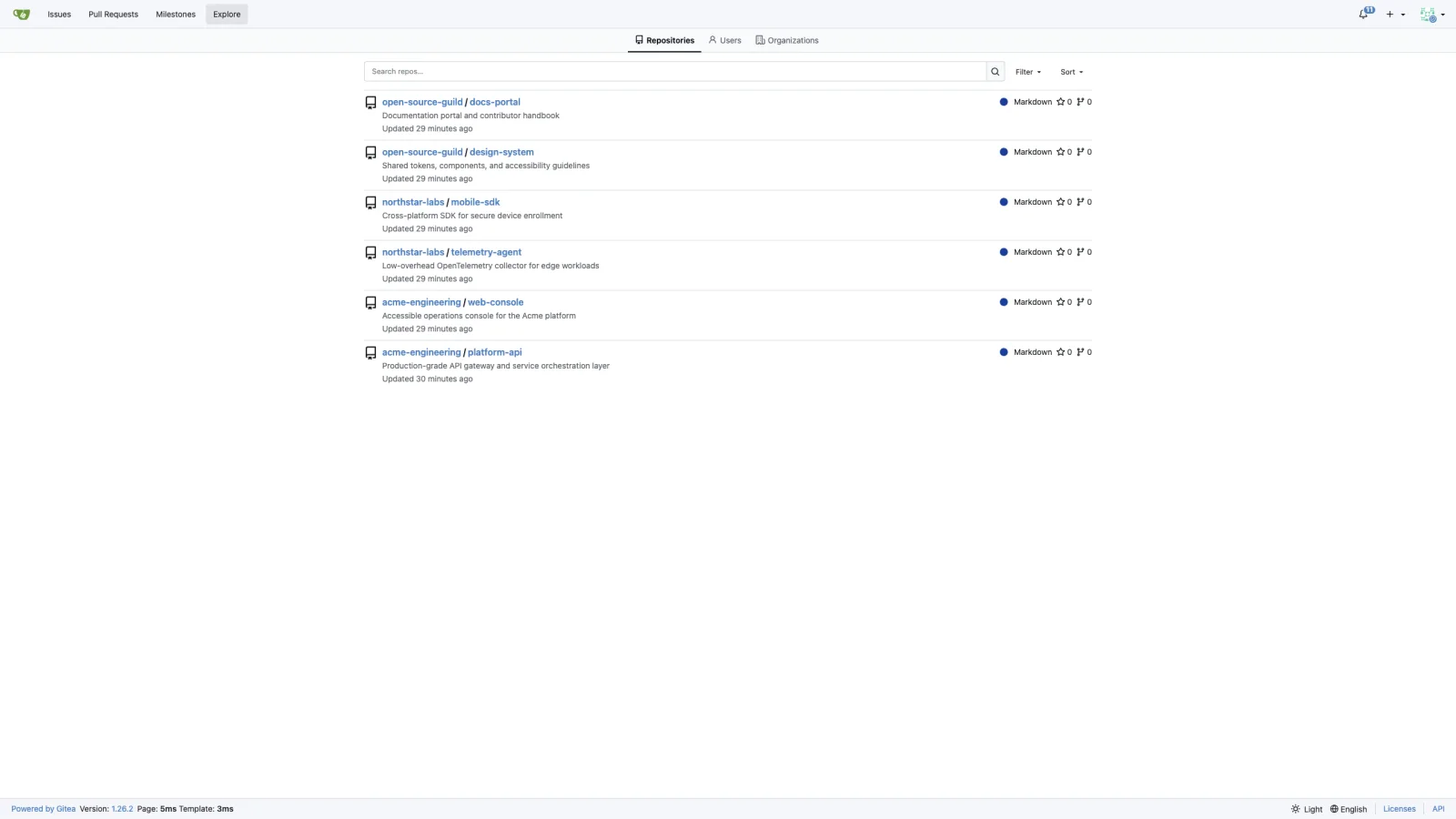Focus the Search repos input field

675,72
